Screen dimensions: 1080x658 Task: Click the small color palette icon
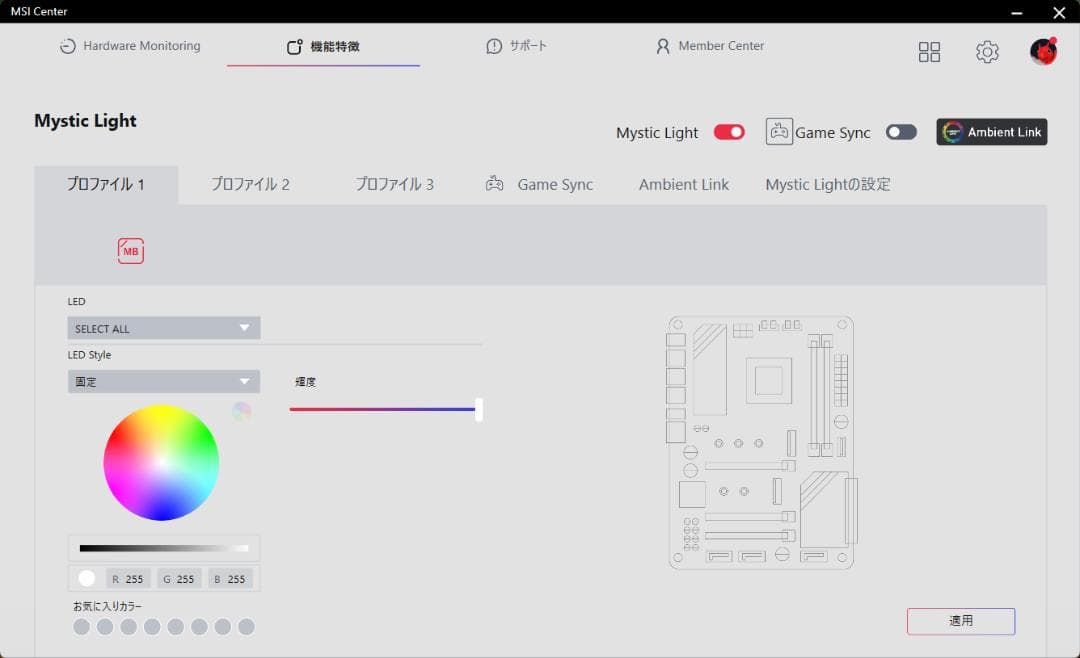[x=241, y=411]
